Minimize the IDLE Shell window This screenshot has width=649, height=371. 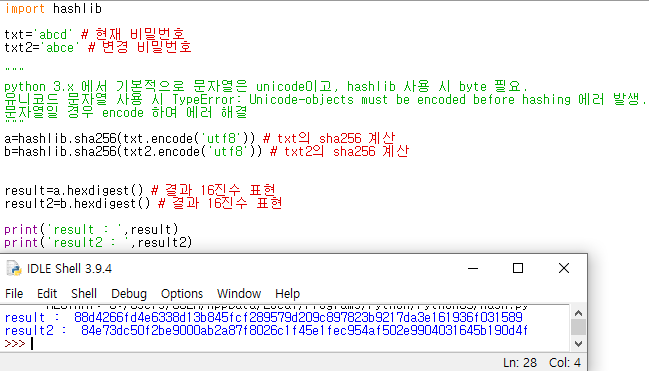pos(473,268)
